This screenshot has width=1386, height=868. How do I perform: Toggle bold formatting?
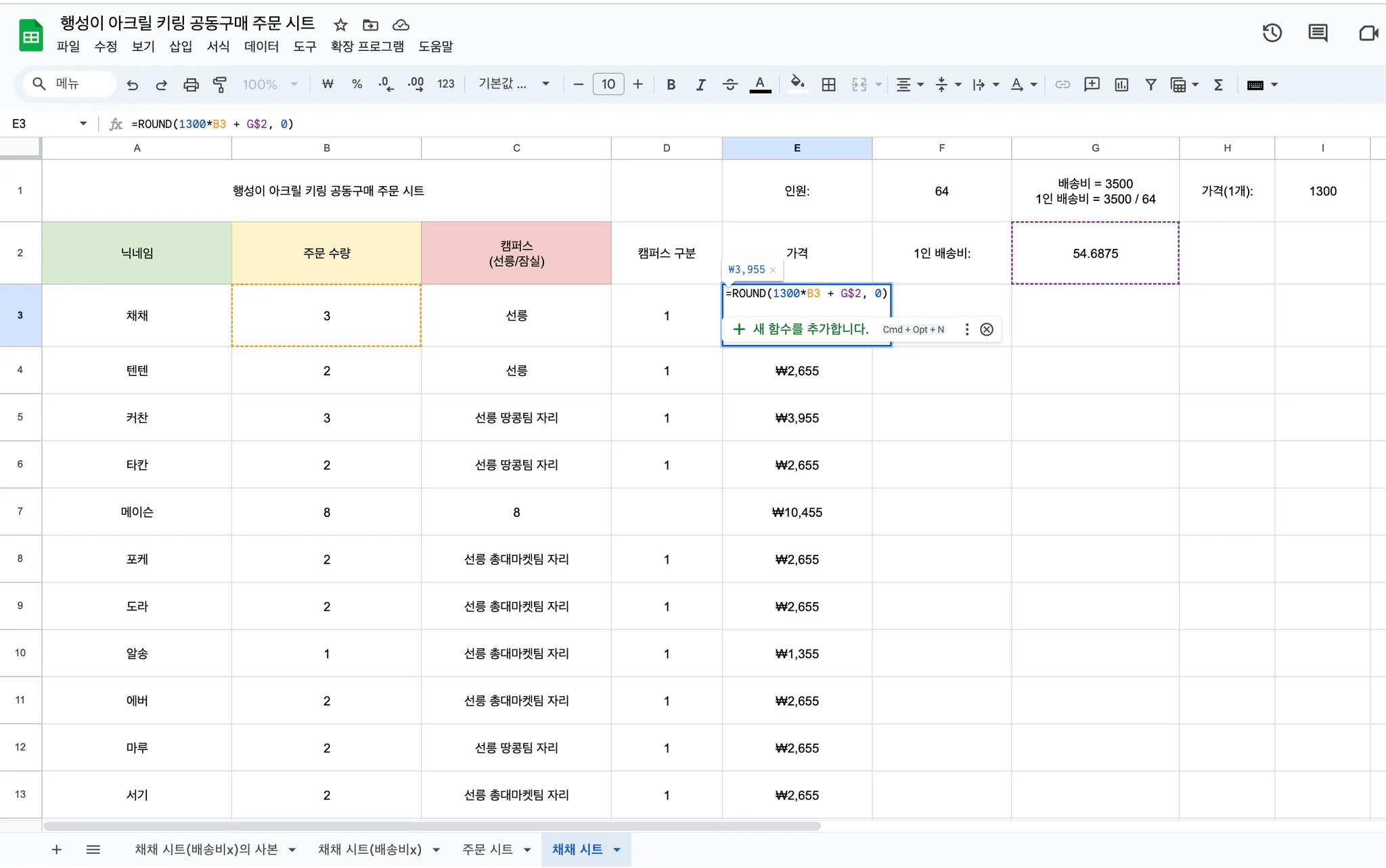pyautogui.click(x=671, y=85)
